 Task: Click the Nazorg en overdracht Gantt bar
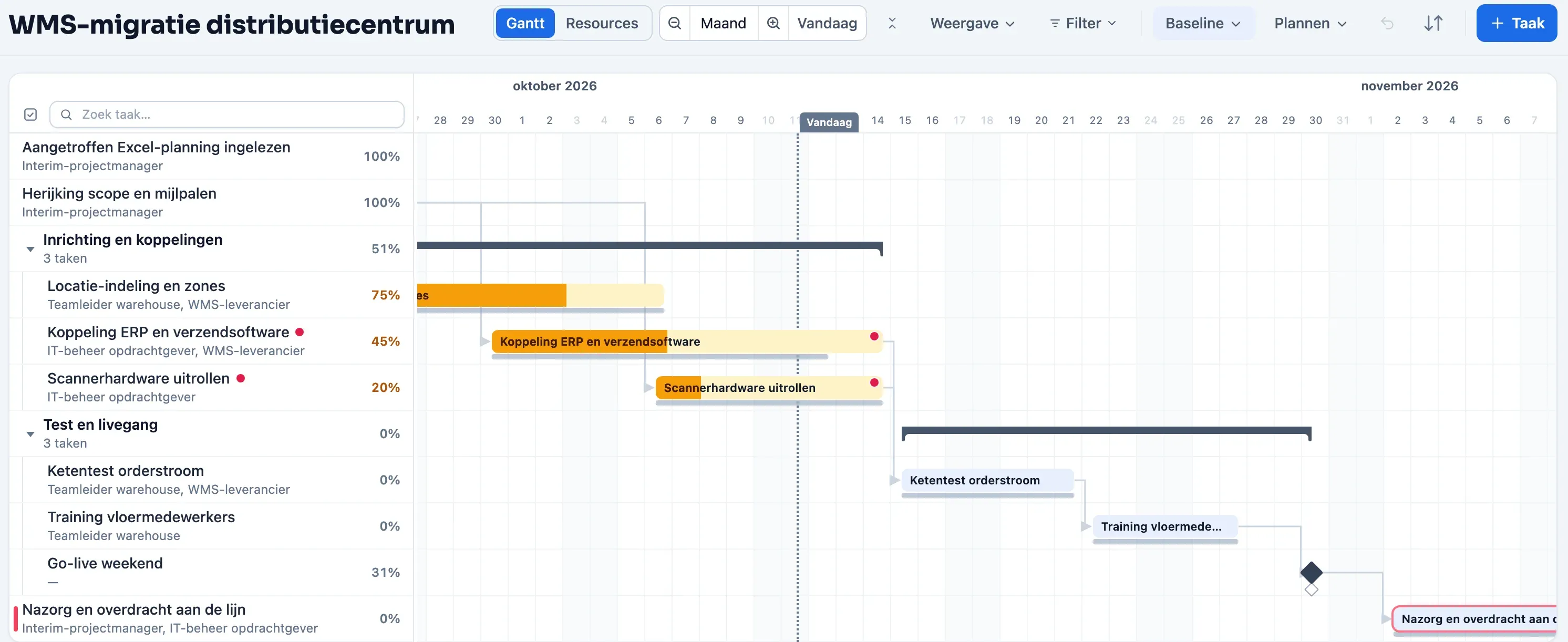[1474, 619]
